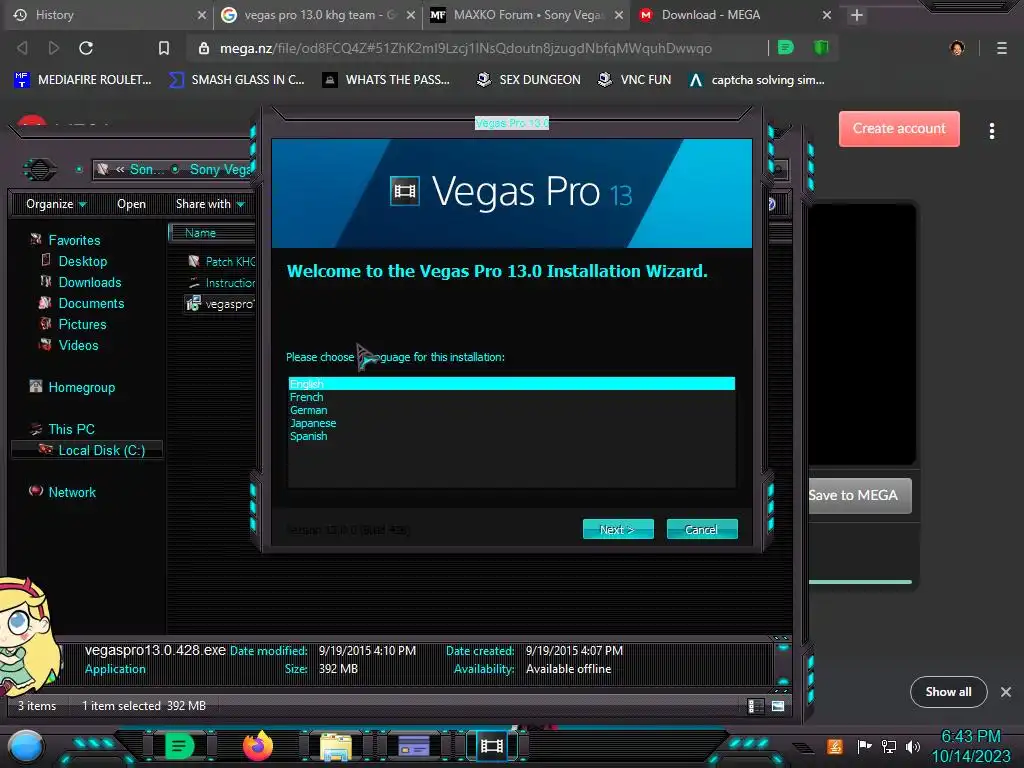1024x768 pixels.
Task: Select English installation language
Action: 511,383
